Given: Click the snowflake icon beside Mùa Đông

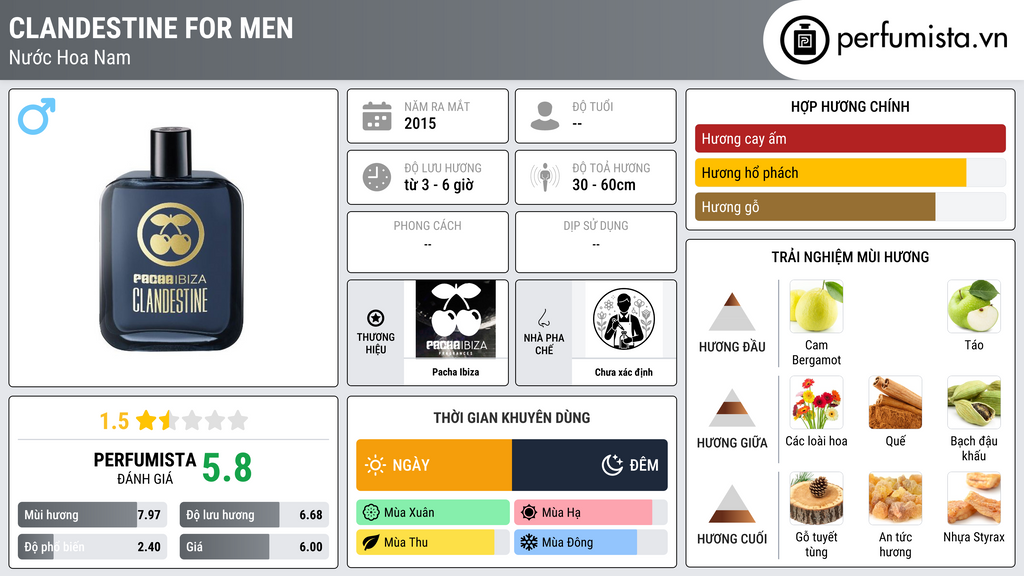Looking at the screenshot, I should pyautogui.click(x=529, y=542).
